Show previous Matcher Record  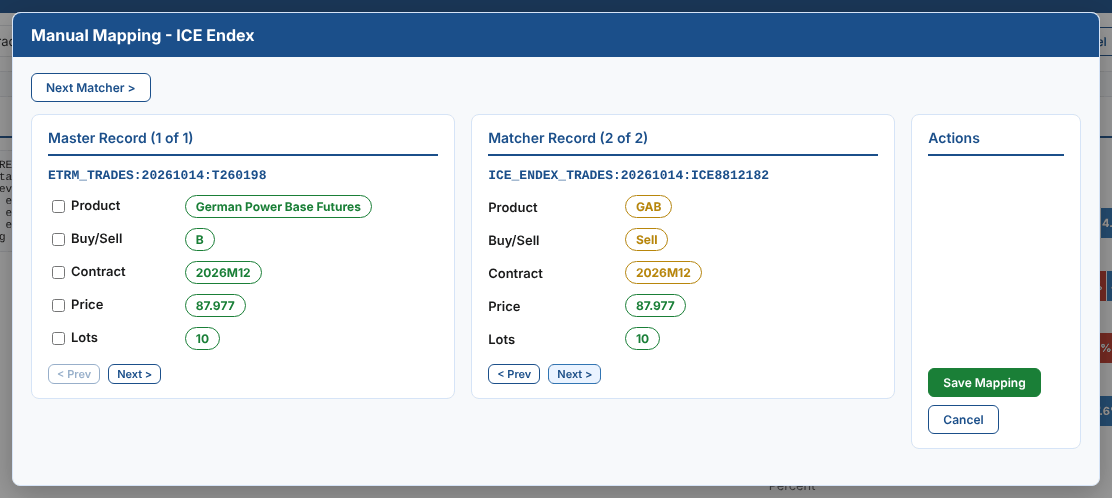(x=514, y=374)
